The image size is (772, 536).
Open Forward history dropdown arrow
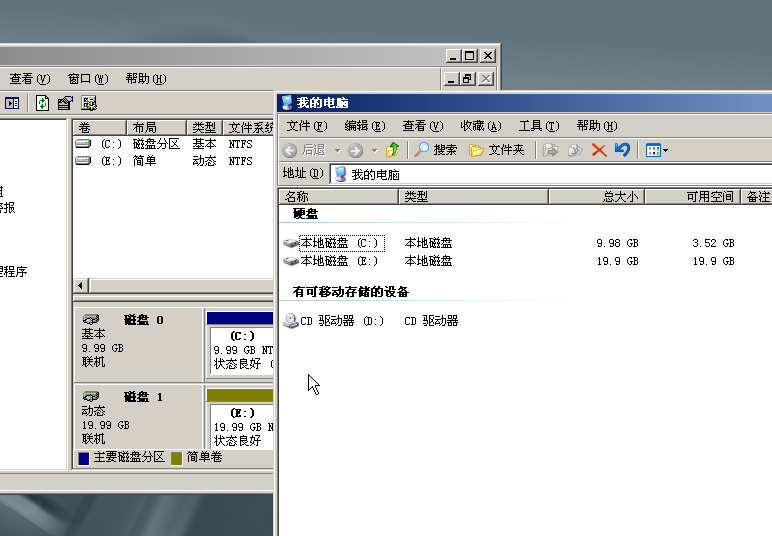[x=374, y=150]
